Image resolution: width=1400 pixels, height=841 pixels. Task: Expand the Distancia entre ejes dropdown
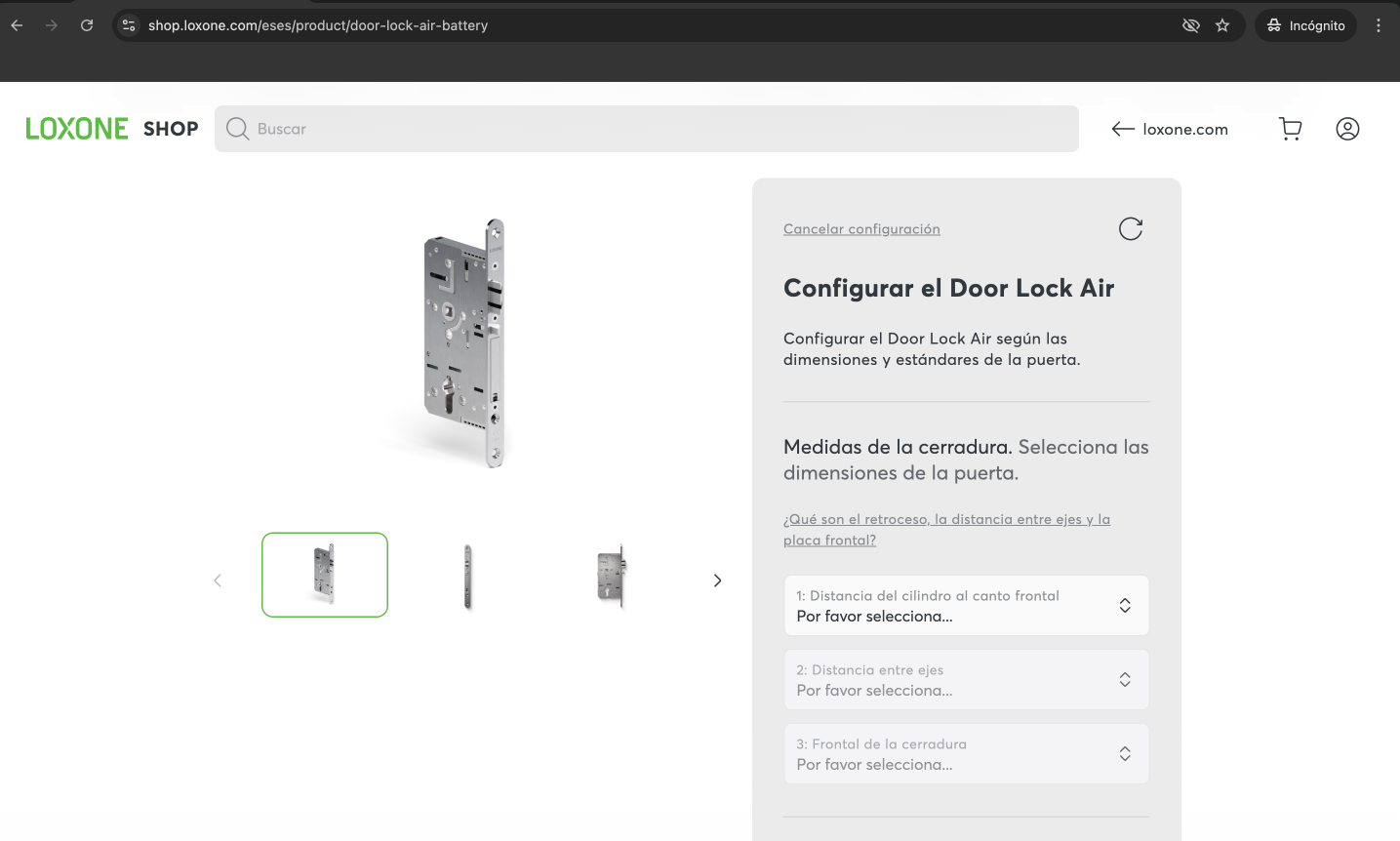point(966,680)
